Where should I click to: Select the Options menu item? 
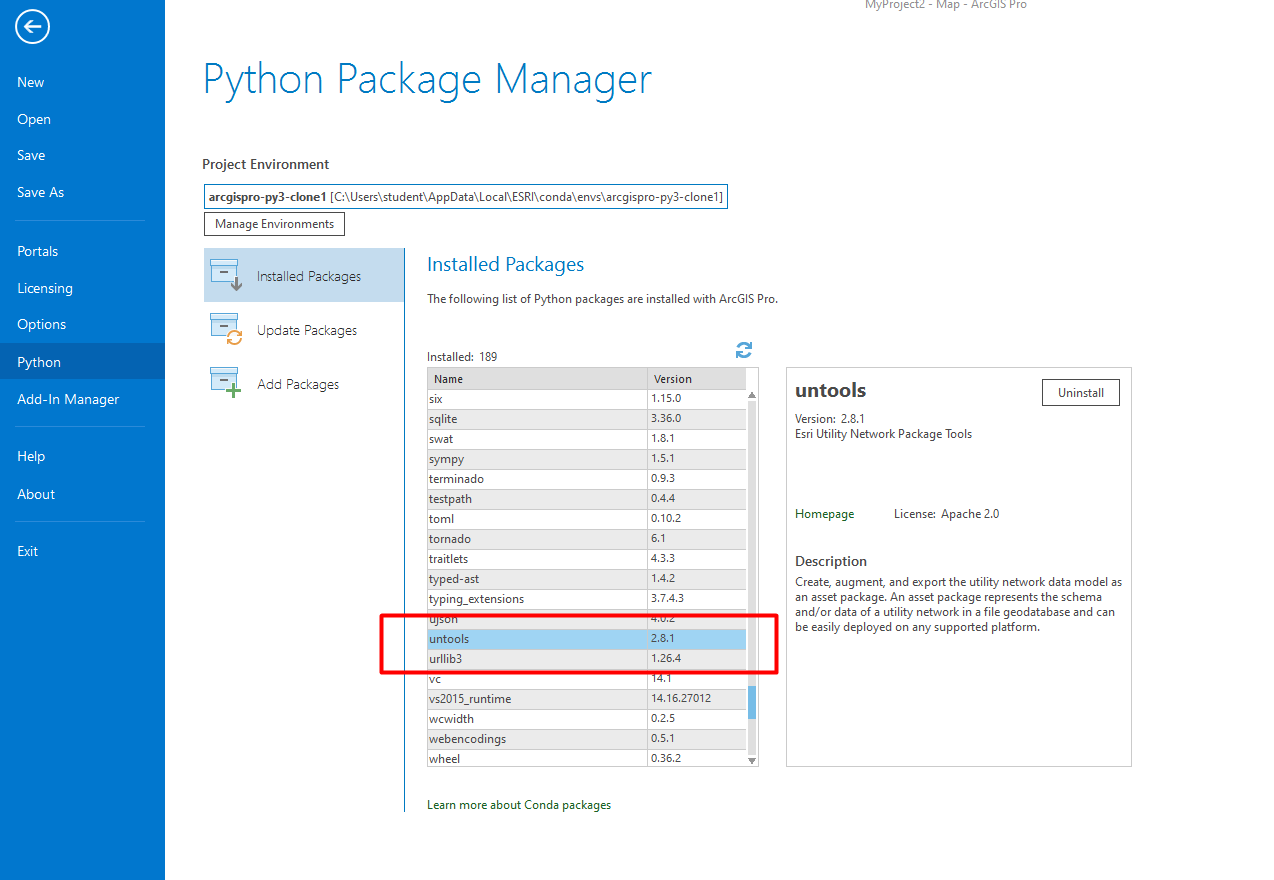point(41,324)
